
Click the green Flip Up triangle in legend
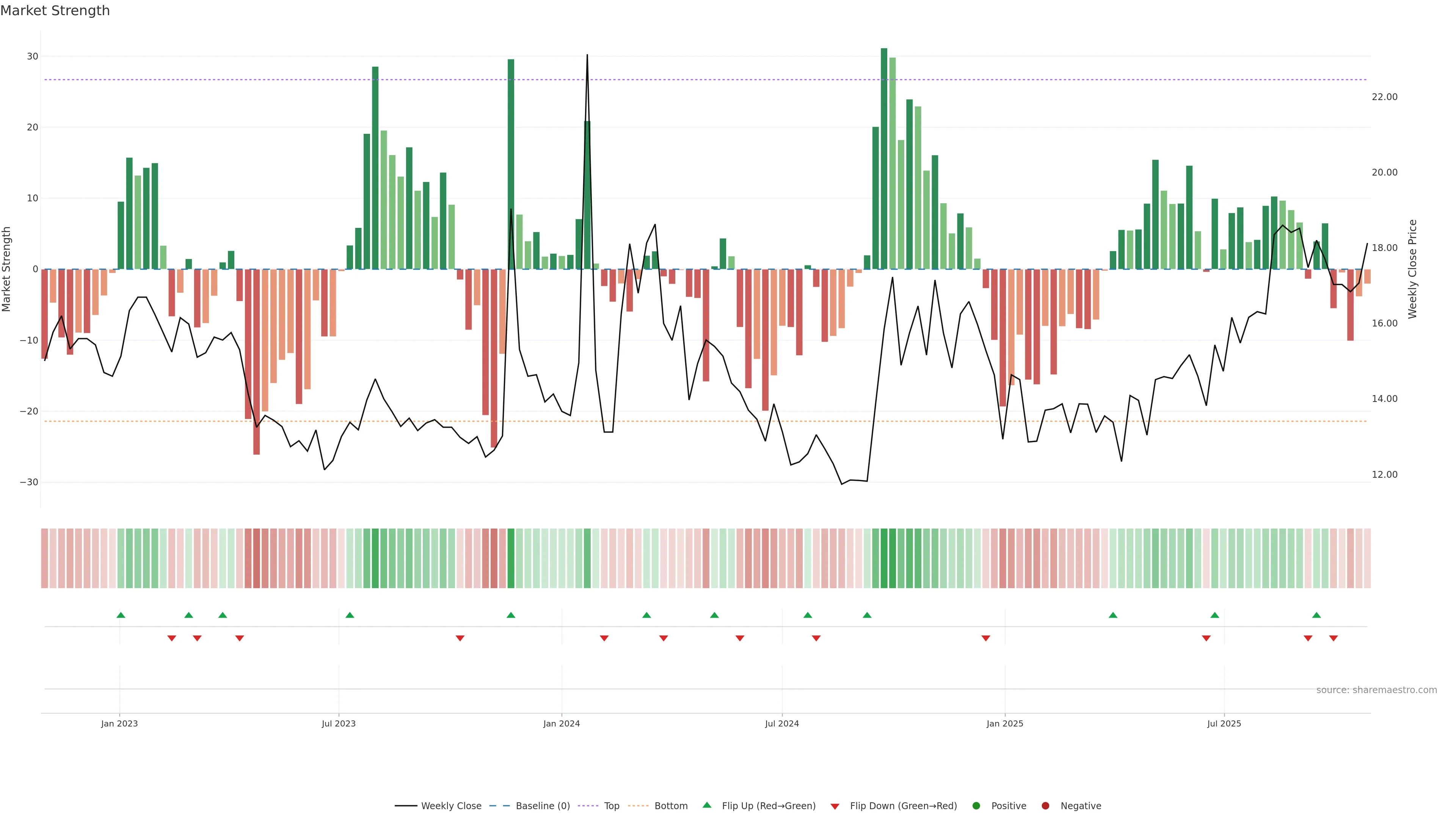tap(706, 805)
